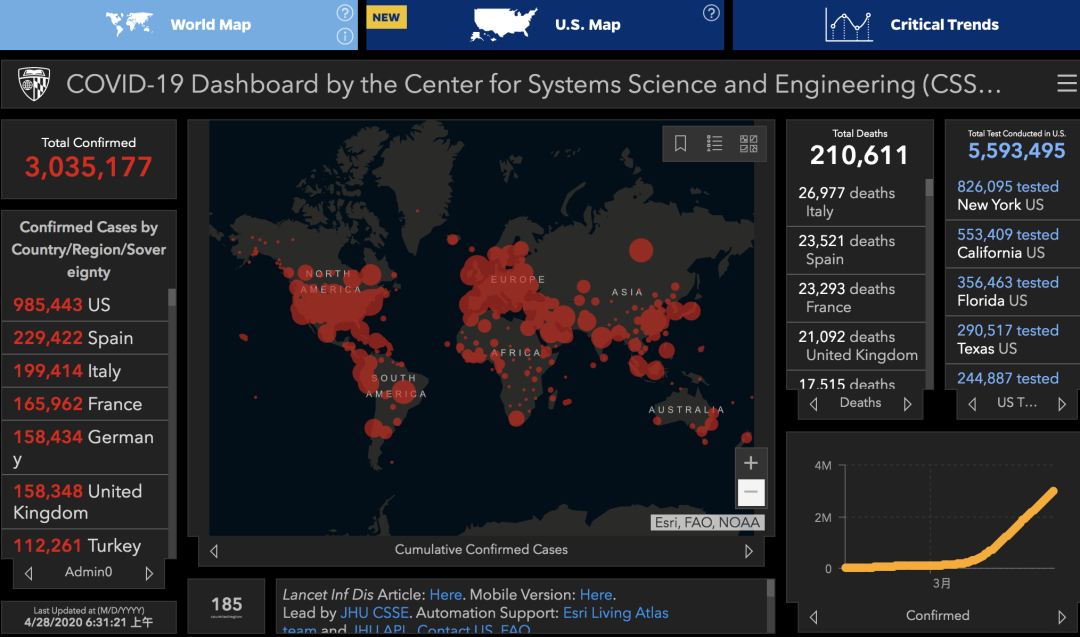The image size is (1080, 637).
Task: Show next chart after Confirmed
Action: [1061, 617]
